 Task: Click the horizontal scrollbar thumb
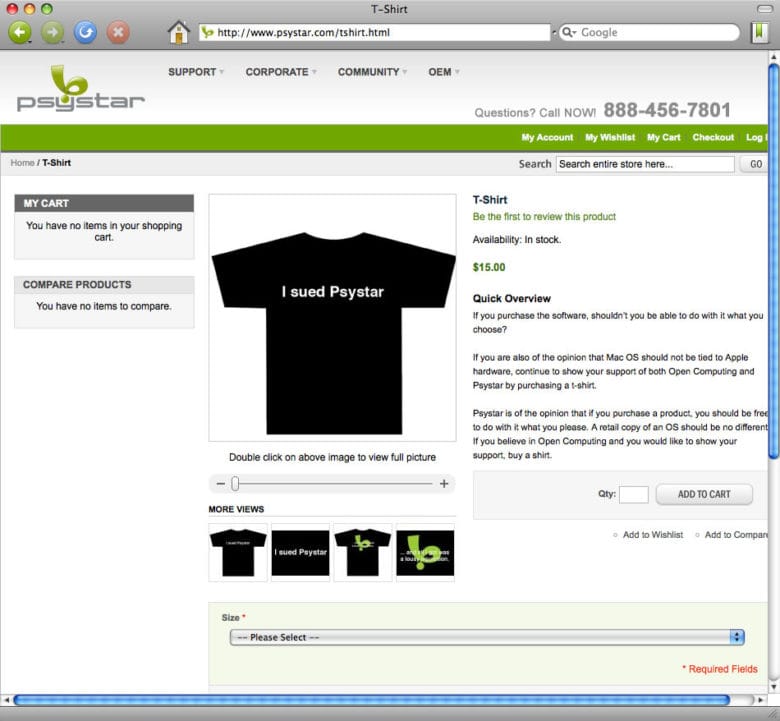(x=372, y=700)
